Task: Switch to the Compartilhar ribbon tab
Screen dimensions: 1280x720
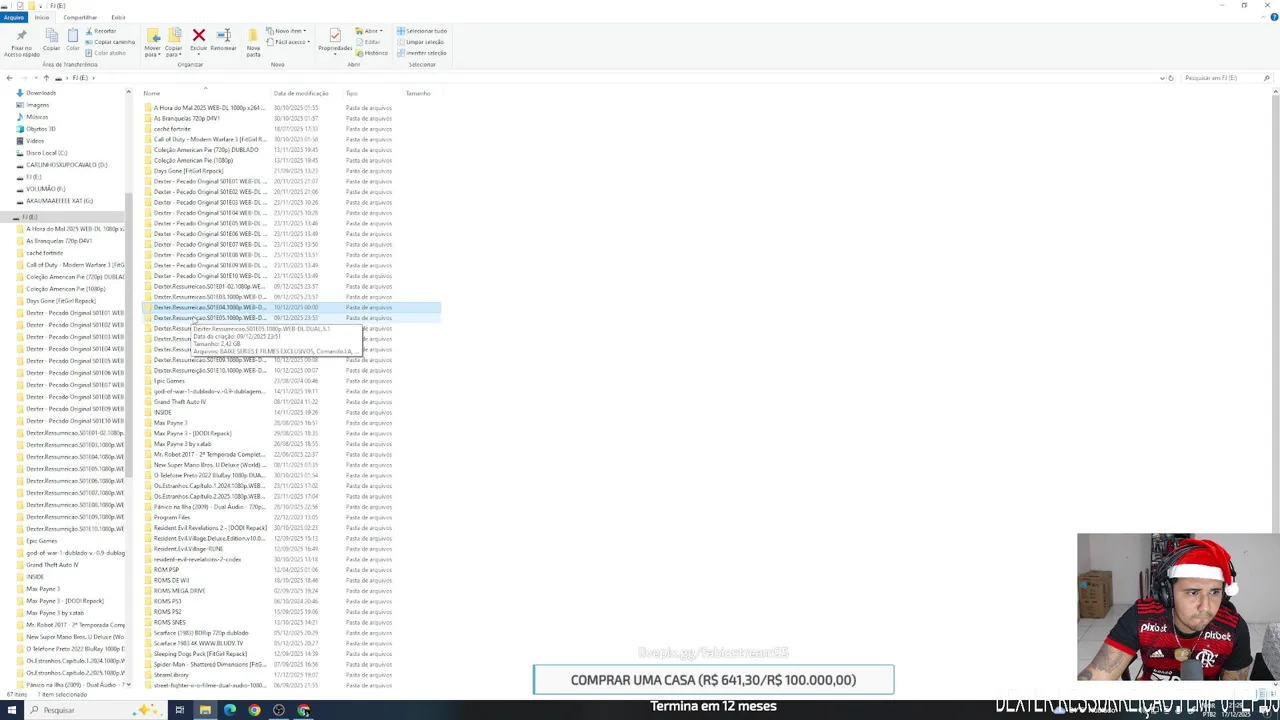Action: [x=80, y=17]
